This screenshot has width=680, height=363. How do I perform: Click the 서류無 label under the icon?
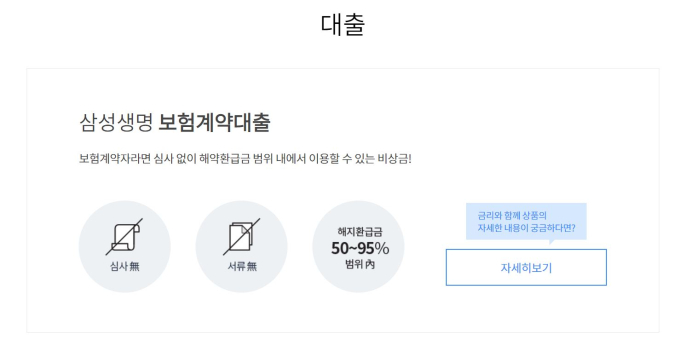[x=242, y=266]
